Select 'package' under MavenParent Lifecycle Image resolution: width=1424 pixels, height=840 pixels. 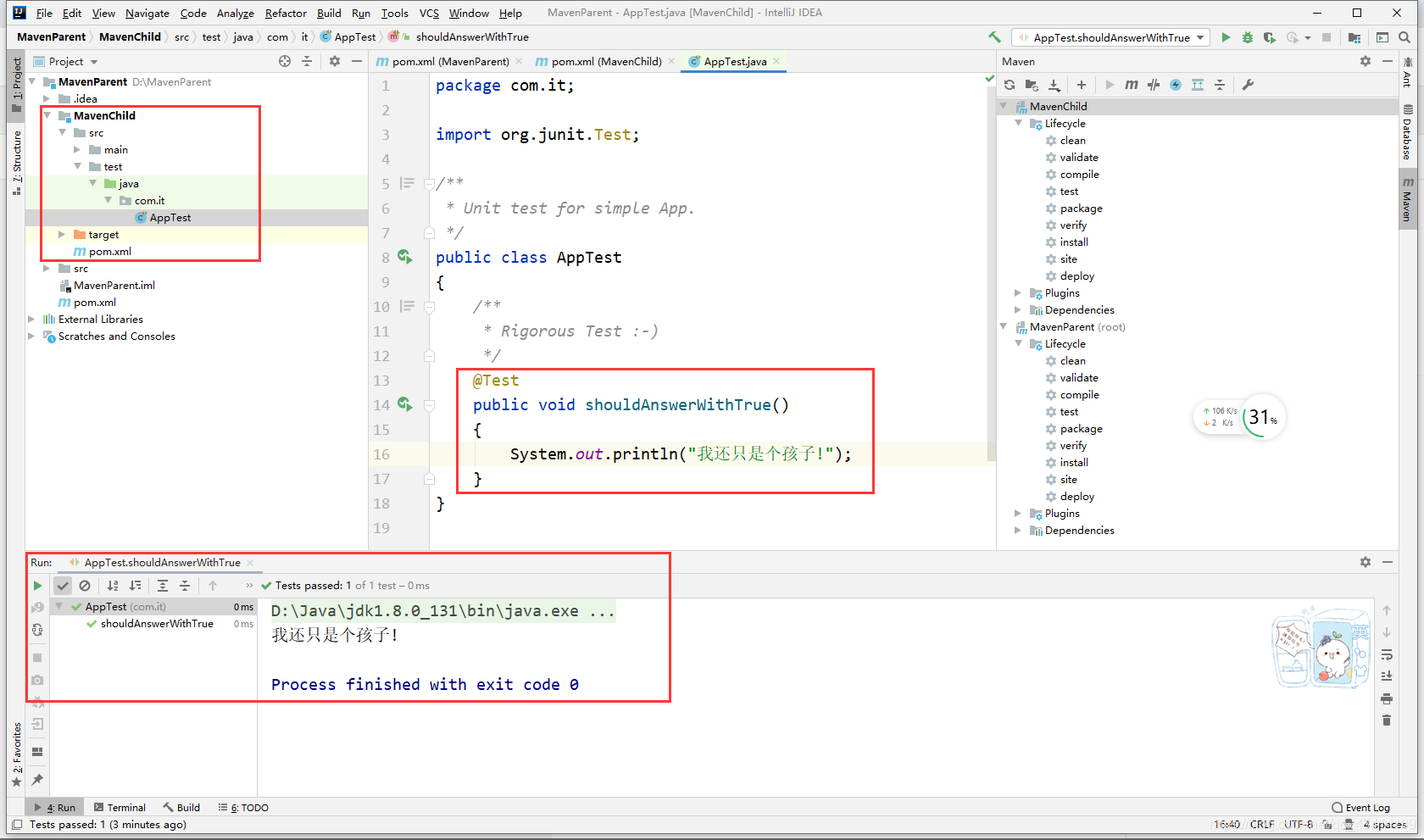1081,428
